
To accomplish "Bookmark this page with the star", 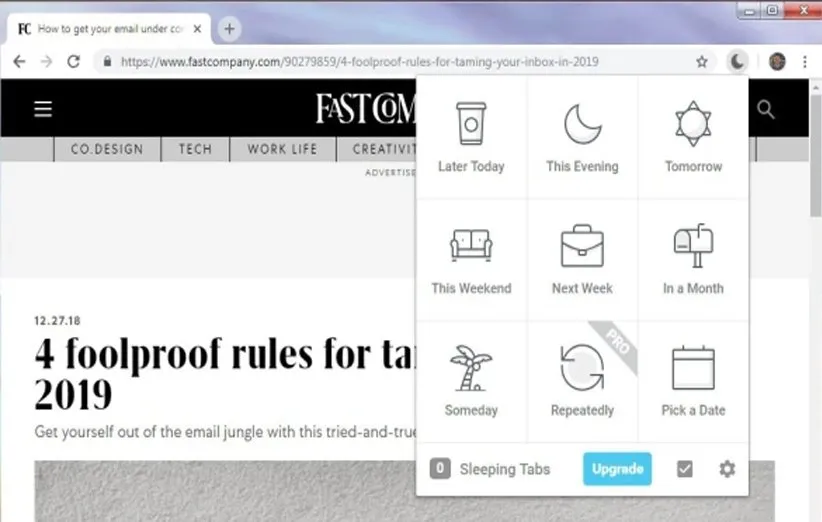I will point(702,61).
